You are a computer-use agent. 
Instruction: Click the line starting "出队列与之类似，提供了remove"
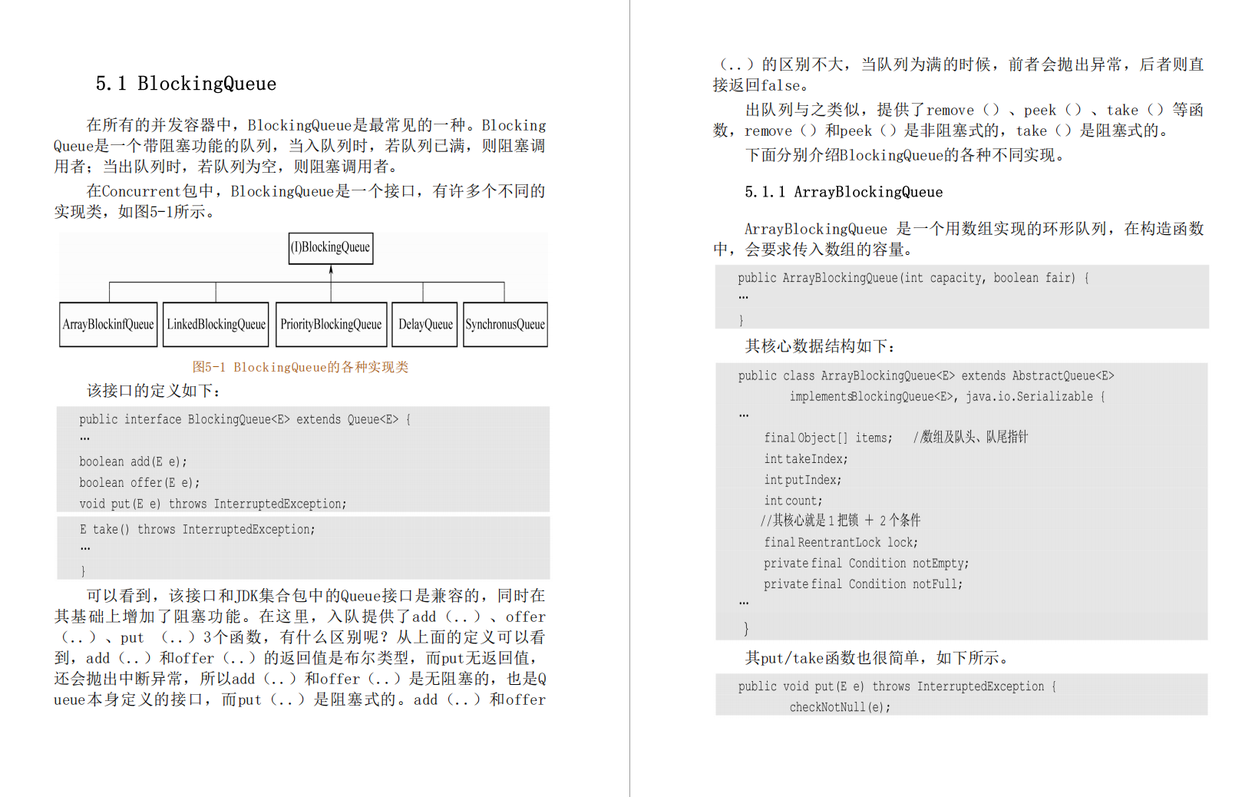(x=975, y=110)
